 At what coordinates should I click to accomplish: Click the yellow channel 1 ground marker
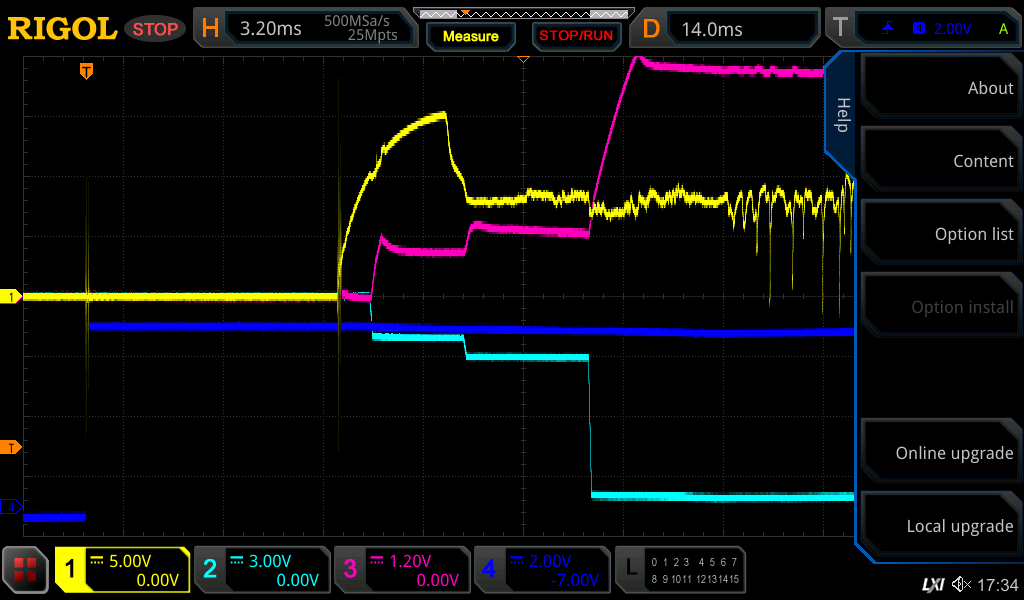click(x=11, y=297)
